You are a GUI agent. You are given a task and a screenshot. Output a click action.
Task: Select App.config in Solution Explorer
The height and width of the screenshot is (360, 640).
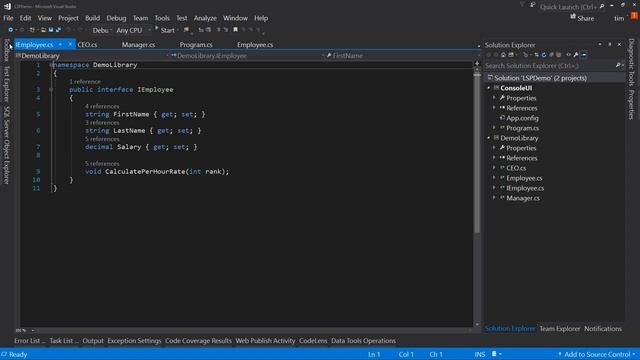(x=522, y=118)
